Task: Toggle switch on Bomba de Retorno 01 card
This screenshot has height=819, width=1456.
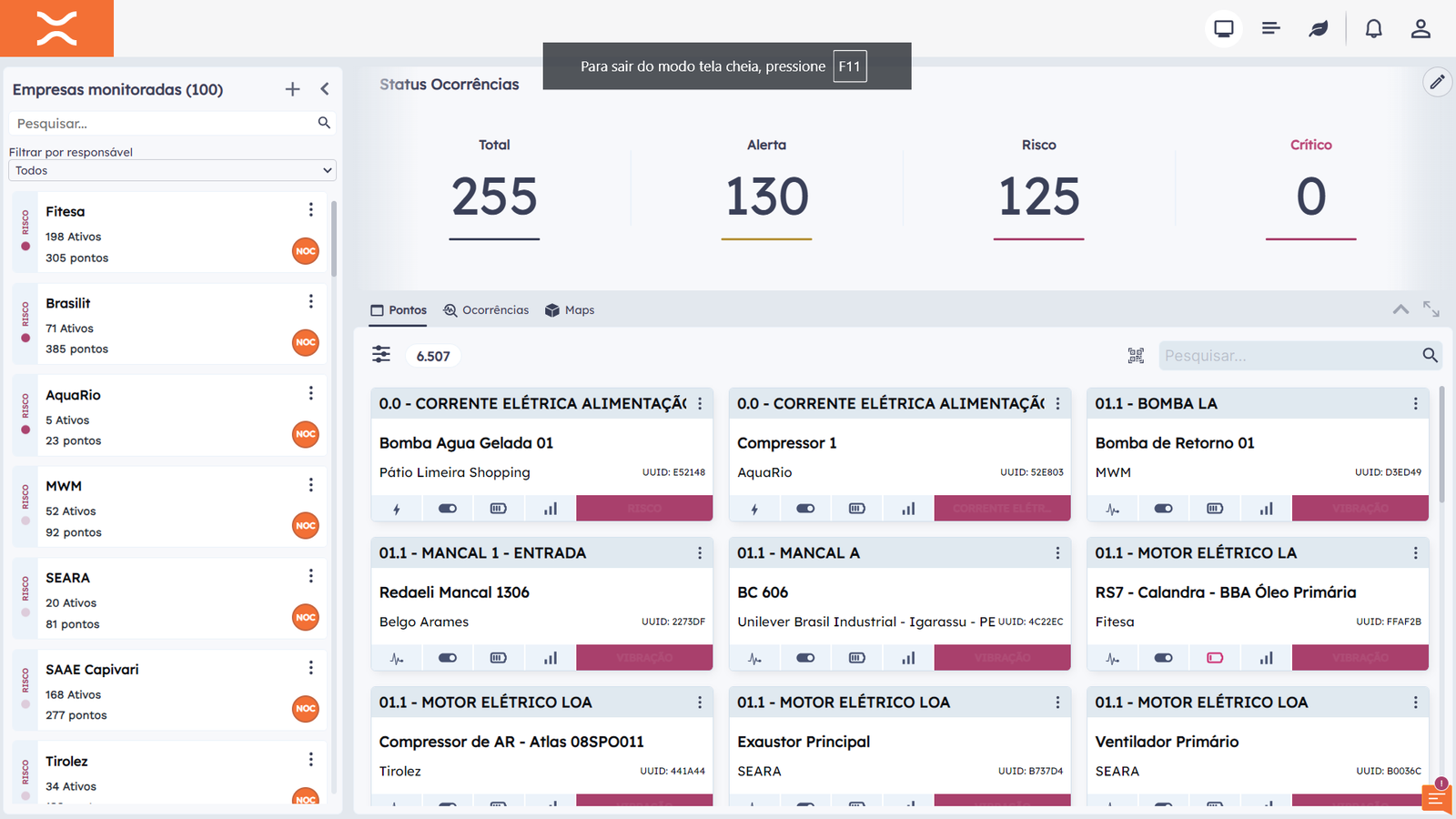Action: 1163,509
